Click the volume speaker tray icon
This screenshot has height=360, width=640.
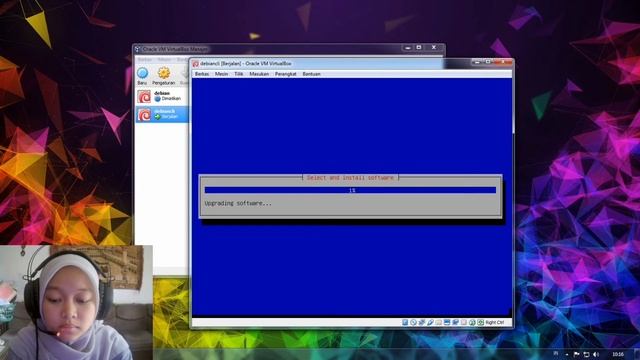pos(596,354)
